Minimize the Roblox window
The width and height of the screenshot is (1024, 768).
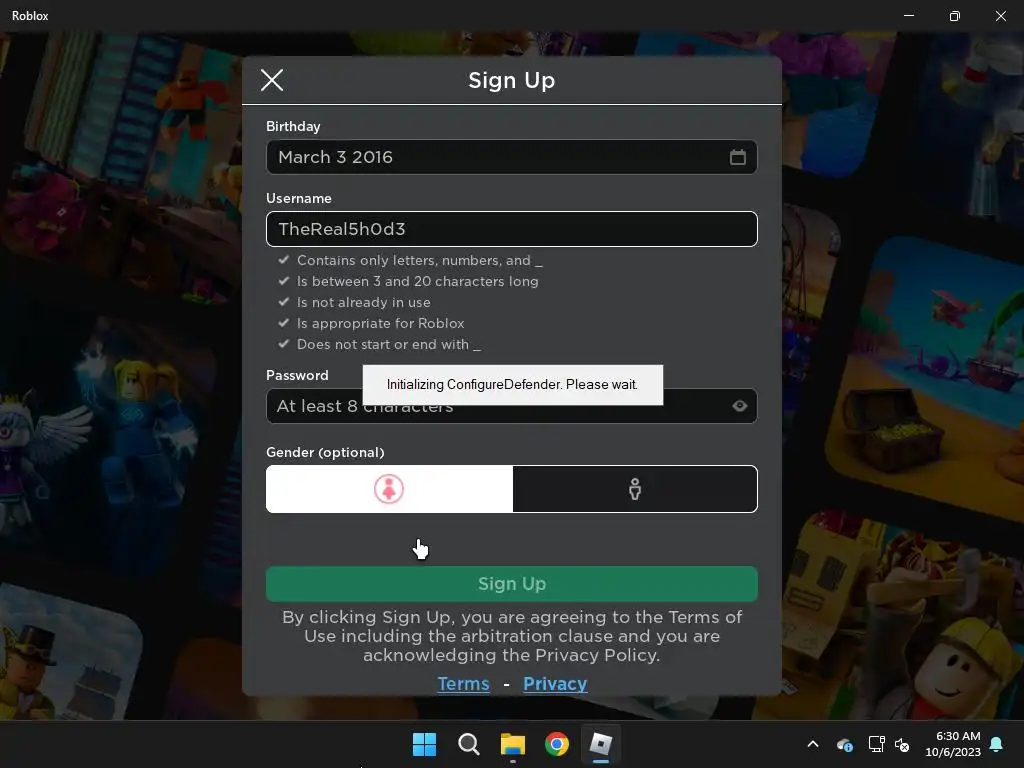(x=908, y=16)
